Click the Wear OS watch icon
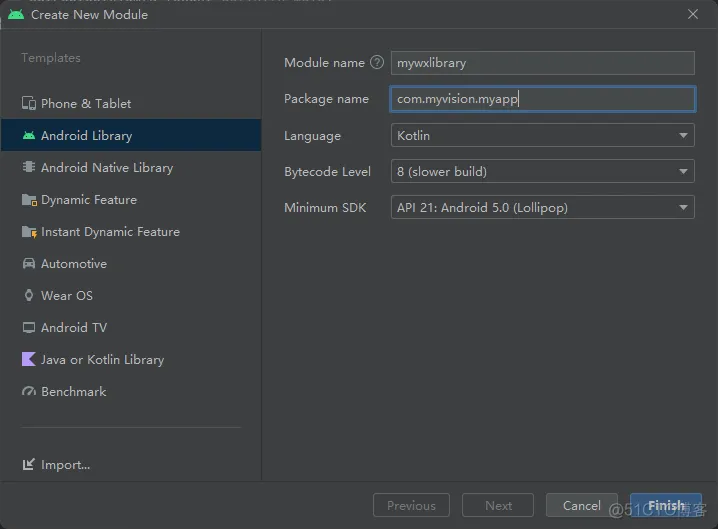This screenshot has width=718, height=529. pyautogui.click(x=29, y=295)
